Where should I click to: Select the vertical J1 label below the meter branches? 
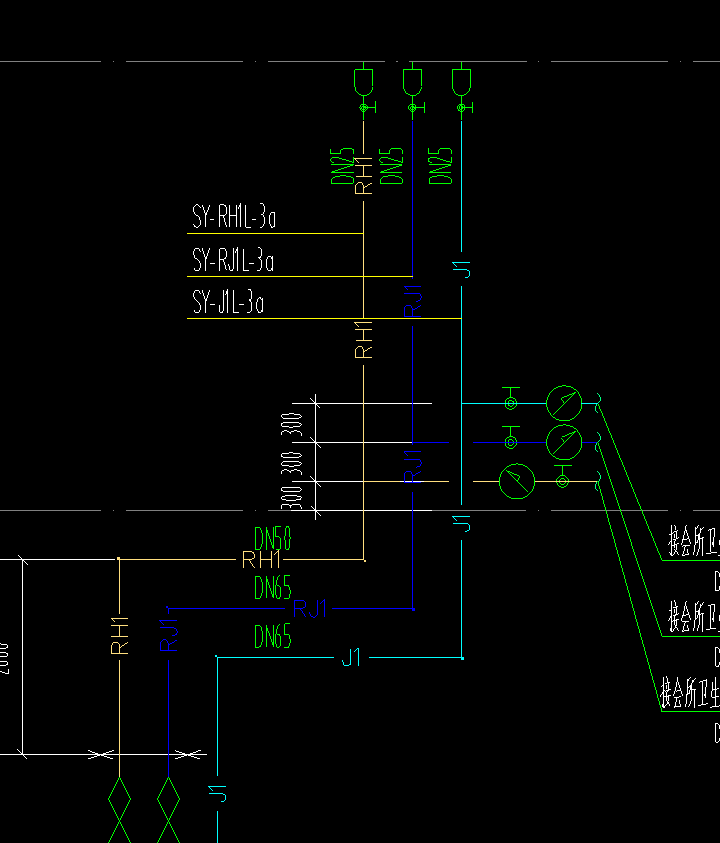[x=462, y=523]
